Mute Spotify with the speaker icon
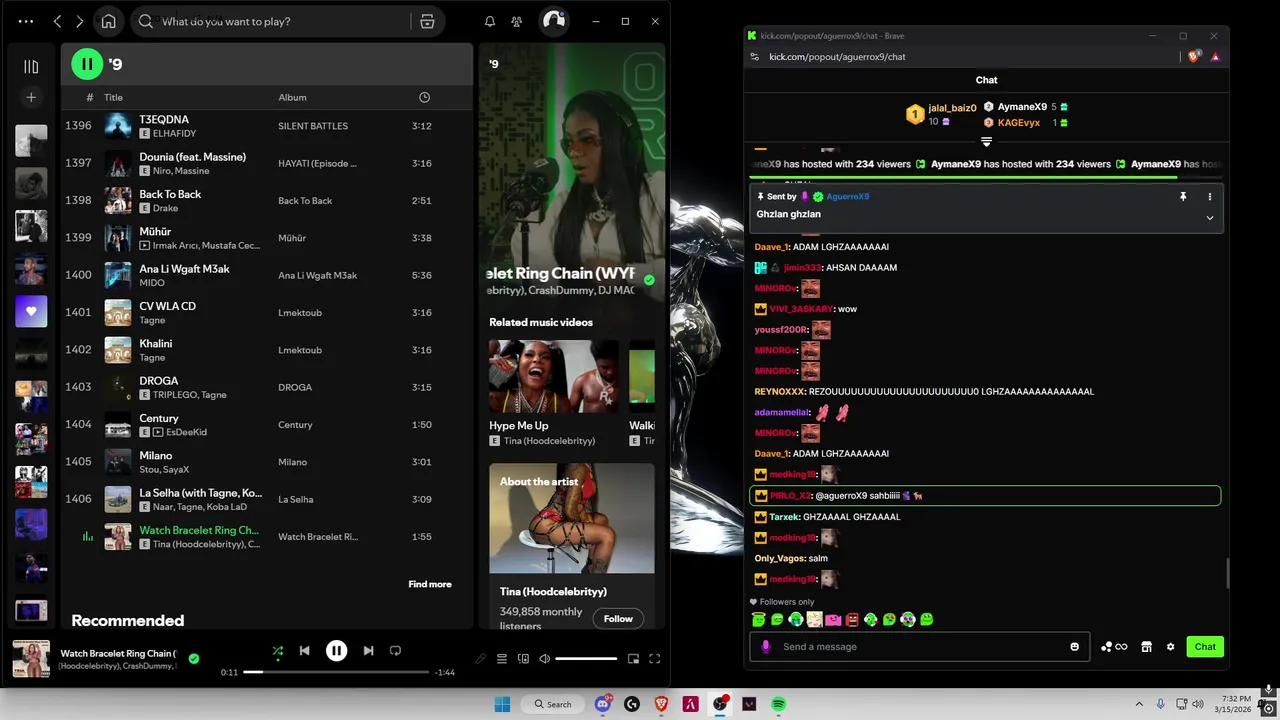Screen dimensions: 1280x720 545,659
